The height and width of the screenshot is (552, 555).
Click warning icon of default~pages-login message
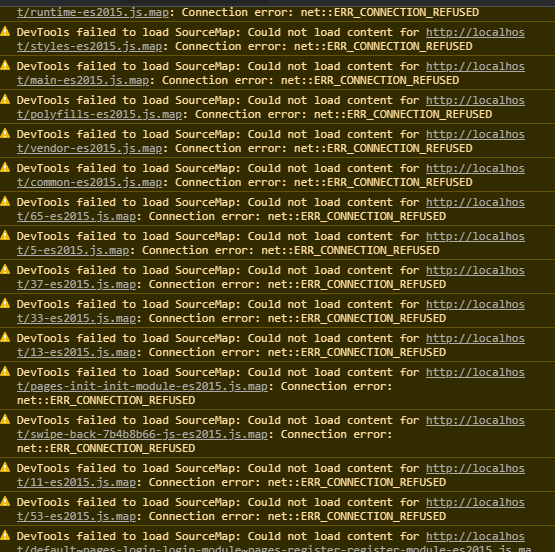pyautogui.click(x=5, y=536)
